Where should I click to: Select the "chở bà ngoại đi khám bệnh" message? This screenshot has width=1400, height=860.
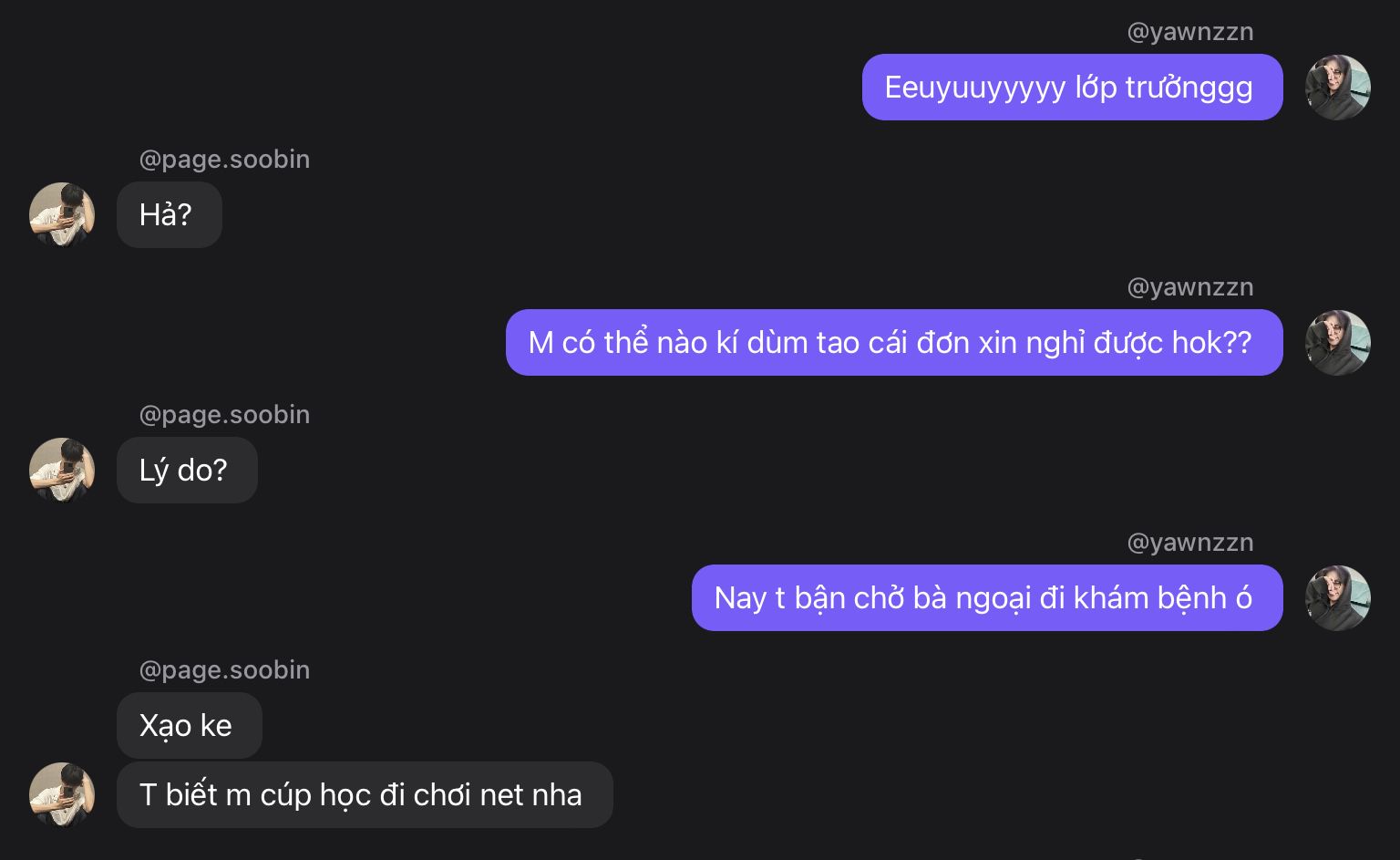(986, 598)
